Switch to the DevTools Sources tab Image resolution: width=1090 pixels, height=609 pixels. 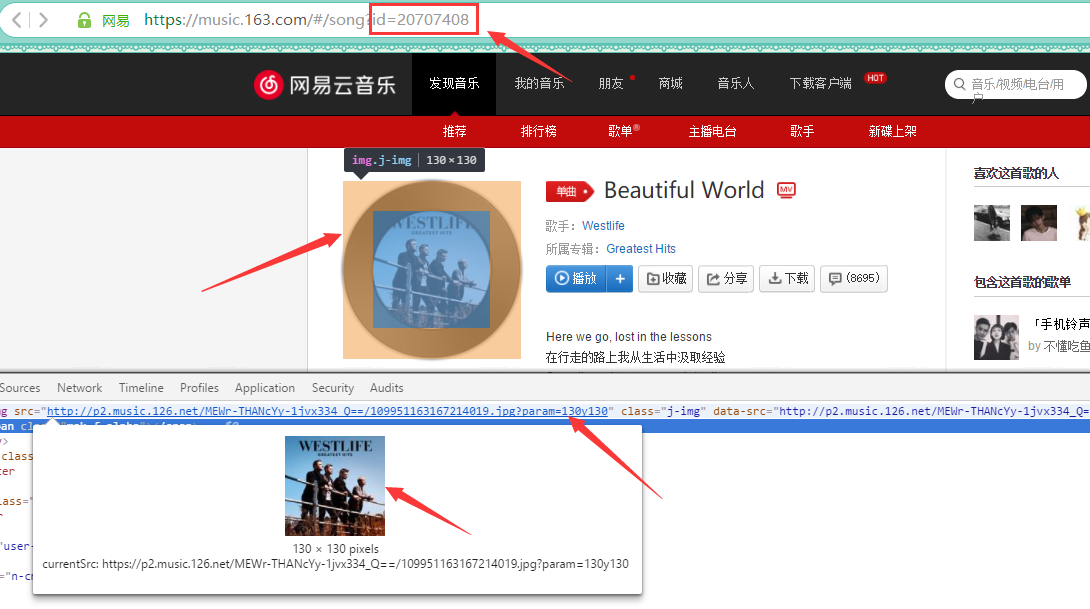tap(20, 388)
